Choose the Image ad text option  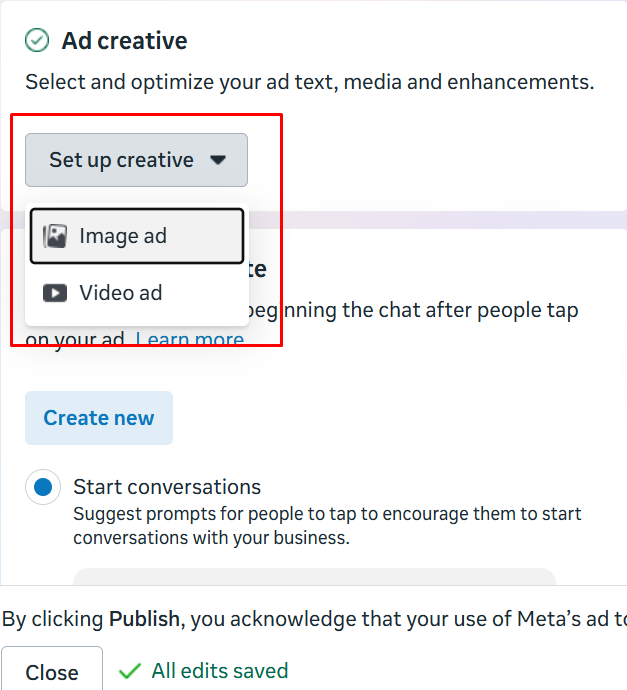point(123,236)
